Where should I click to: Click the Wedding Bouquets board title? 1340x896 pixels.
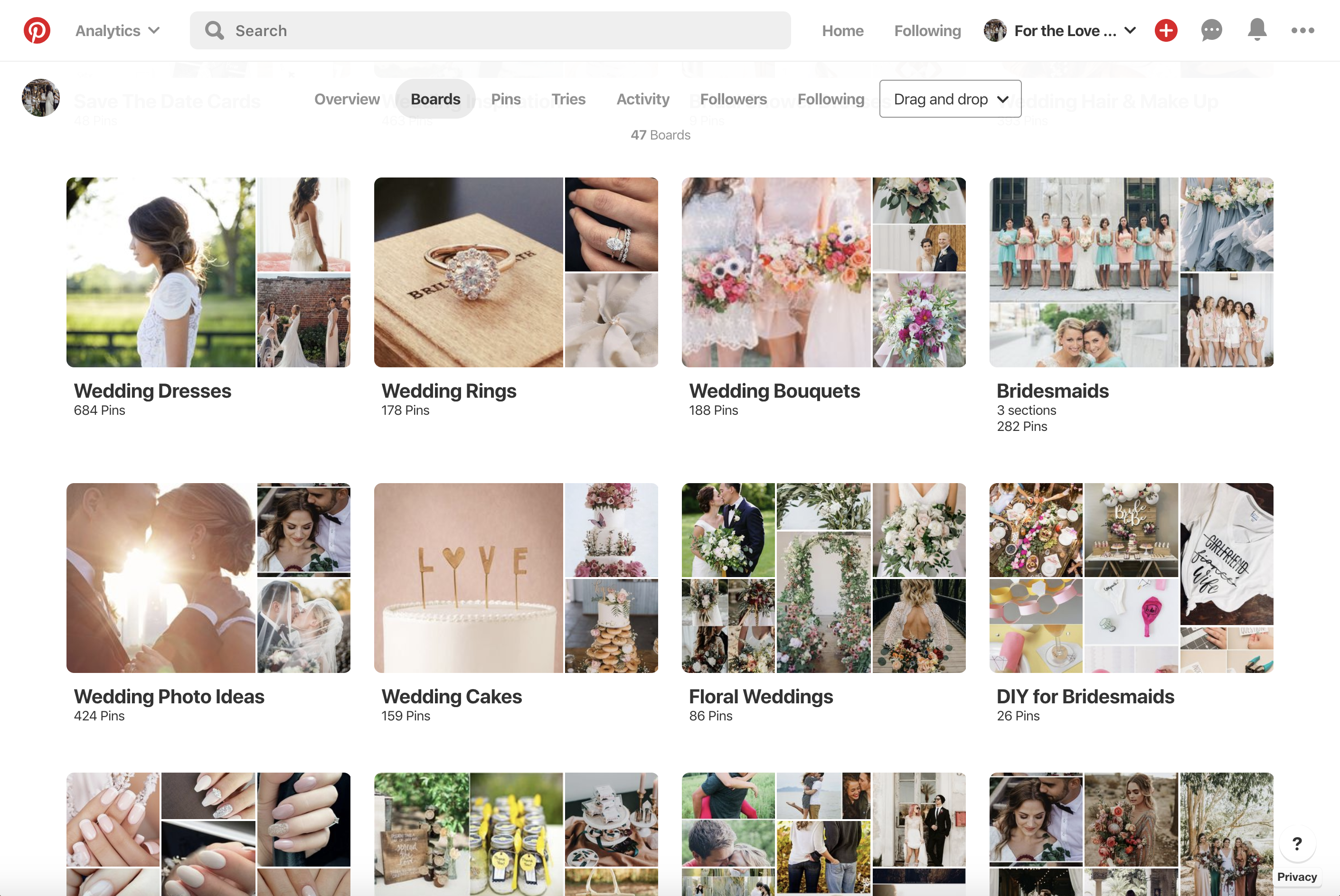coord(774,391)
